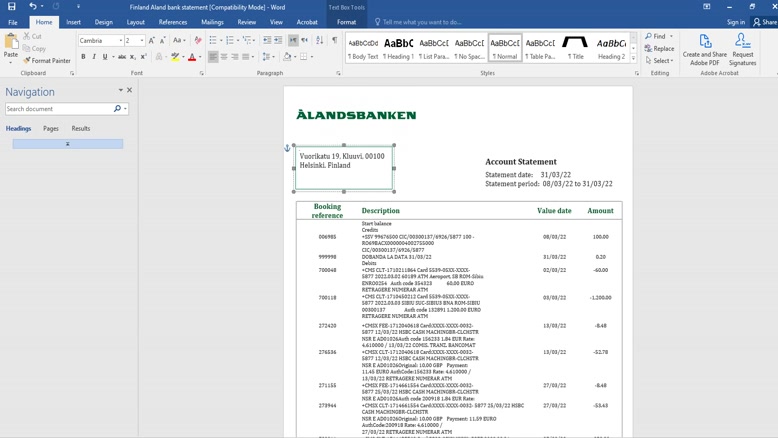
Task: Open the Cambria font name dropdown
Action: click(x=121, y=41)
